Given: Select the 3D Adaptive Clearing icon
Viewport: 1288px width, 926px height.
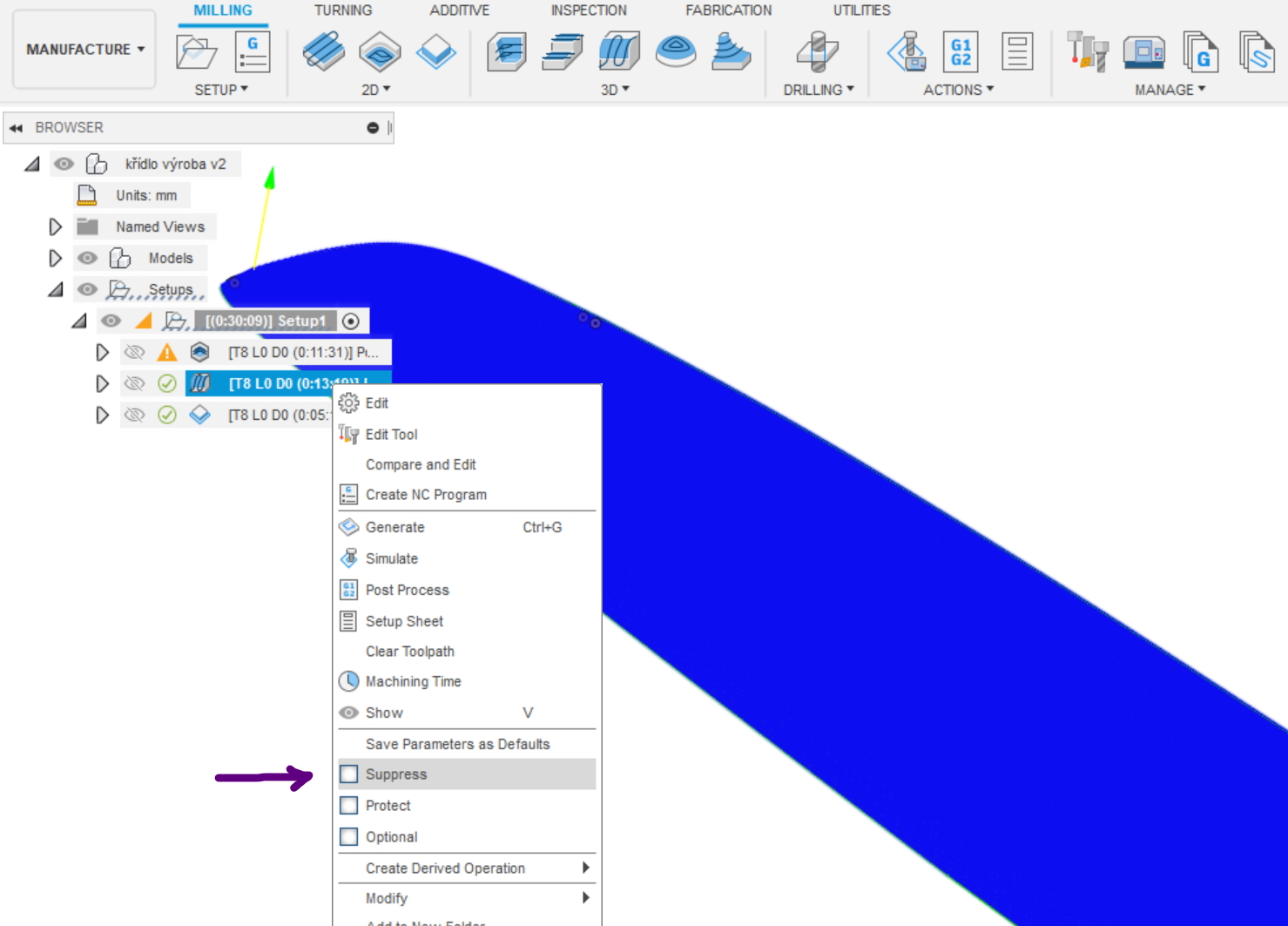Looking at the screenshot, I should coord(506,52).
